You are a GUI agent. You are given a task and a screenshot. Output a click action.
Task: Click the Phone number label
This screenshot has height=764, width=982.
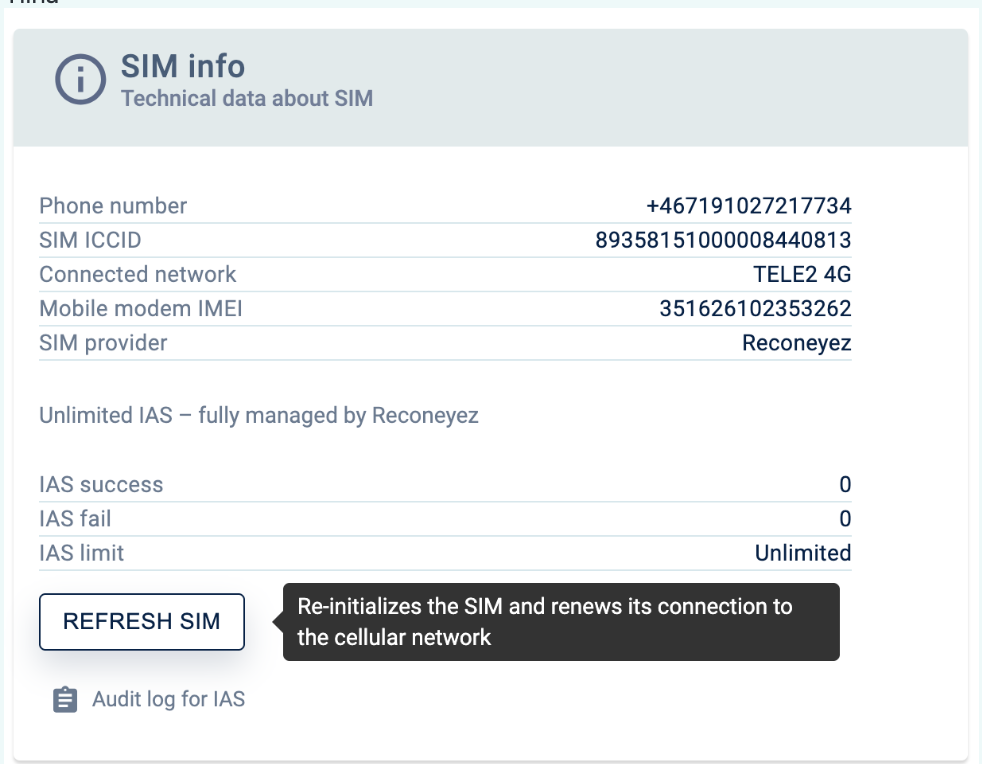tap(113, 206)
